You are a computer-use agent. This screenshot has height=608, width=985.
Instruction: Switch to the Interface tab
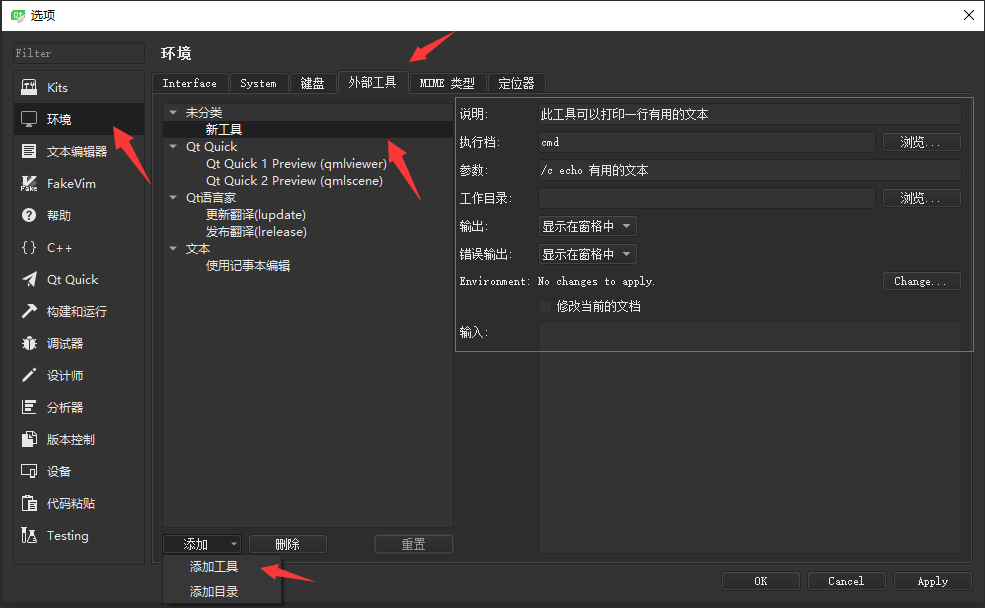(x=190, y=83)
